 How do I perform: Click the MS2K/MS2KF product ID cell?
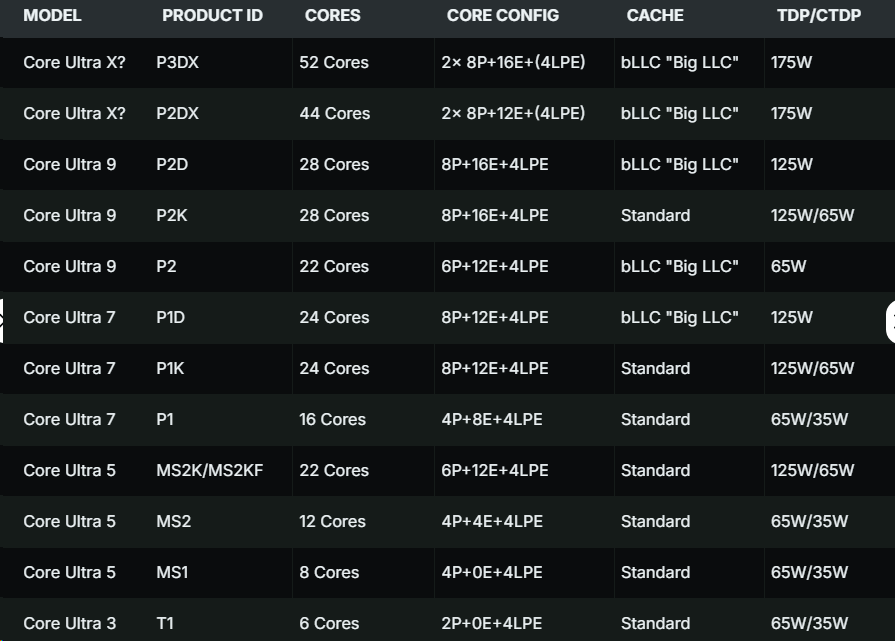click(210, 470)
